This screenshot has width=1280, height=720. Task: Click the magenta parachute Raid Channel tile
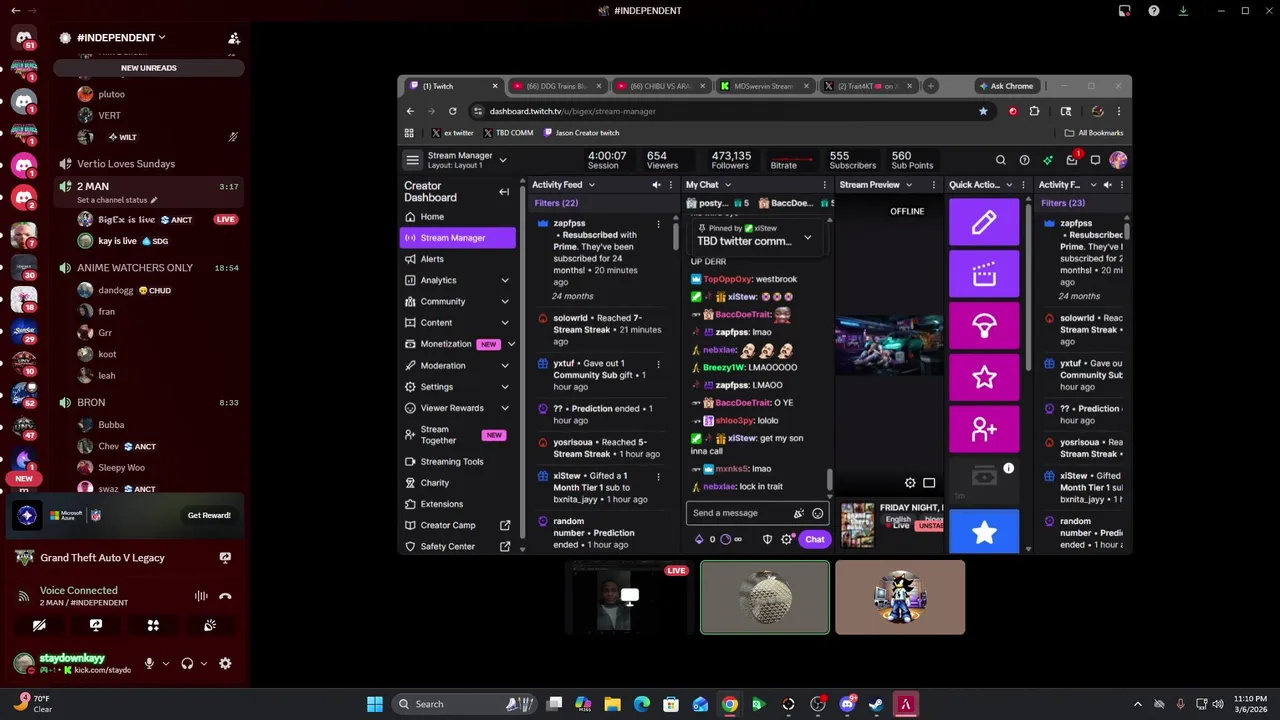[x=984, y=326]
